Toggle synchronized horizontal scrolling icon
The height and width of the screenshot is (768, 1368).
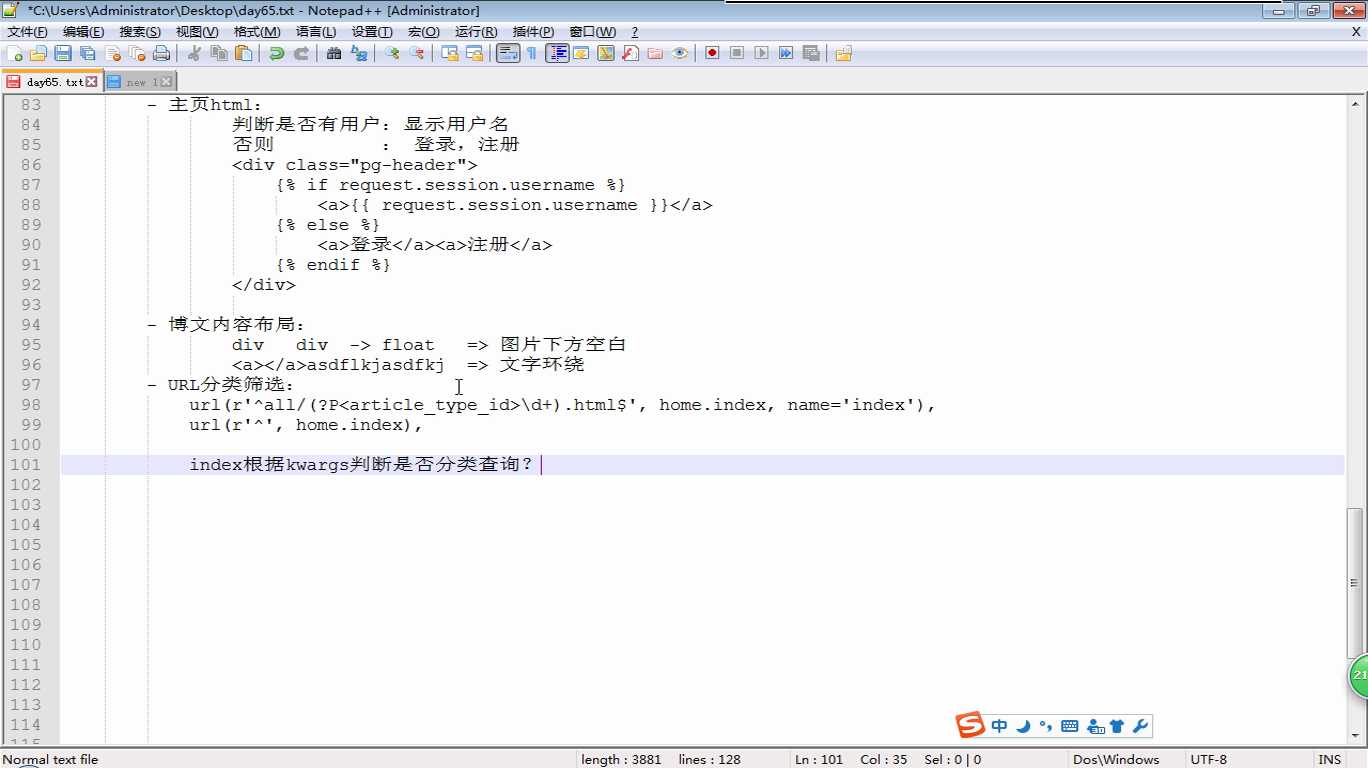[x=474, y=53]
